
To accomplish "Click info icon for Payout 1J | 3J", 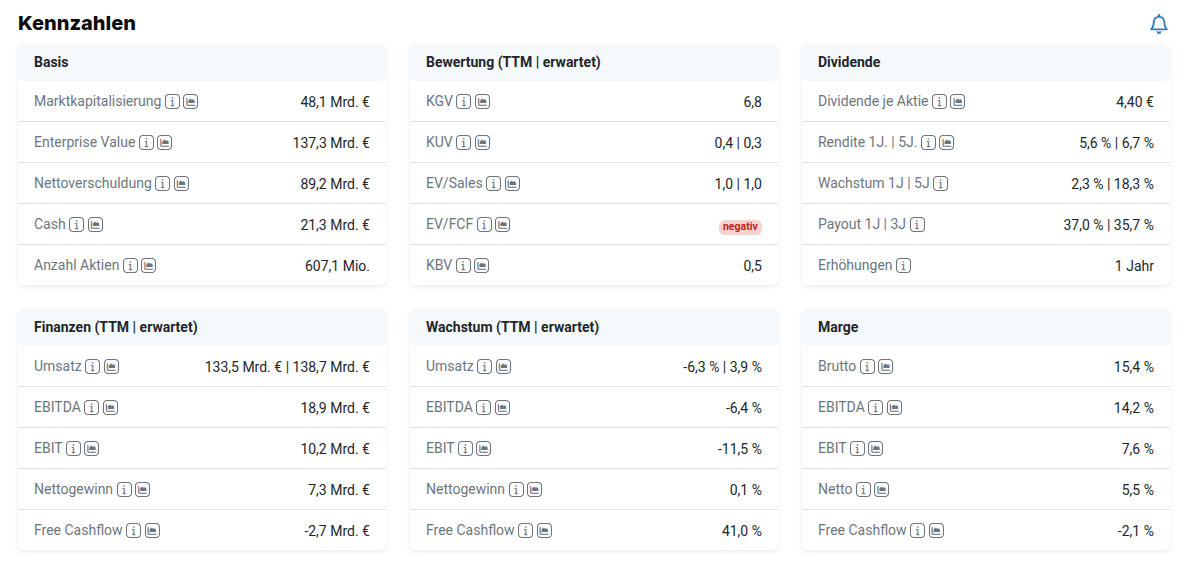I will [917, 224].
